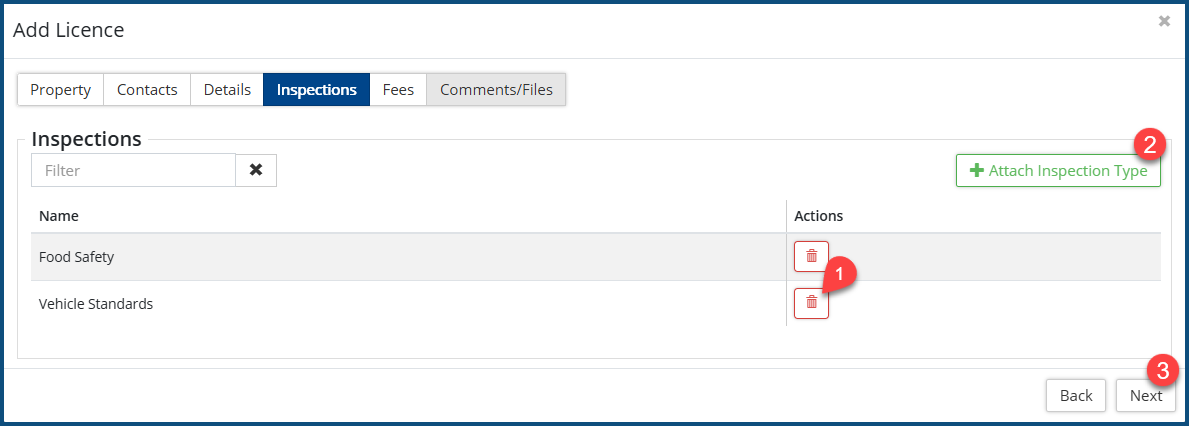
Task: Click Attach Inspection Type button
Action: [x=1058, y=171]
